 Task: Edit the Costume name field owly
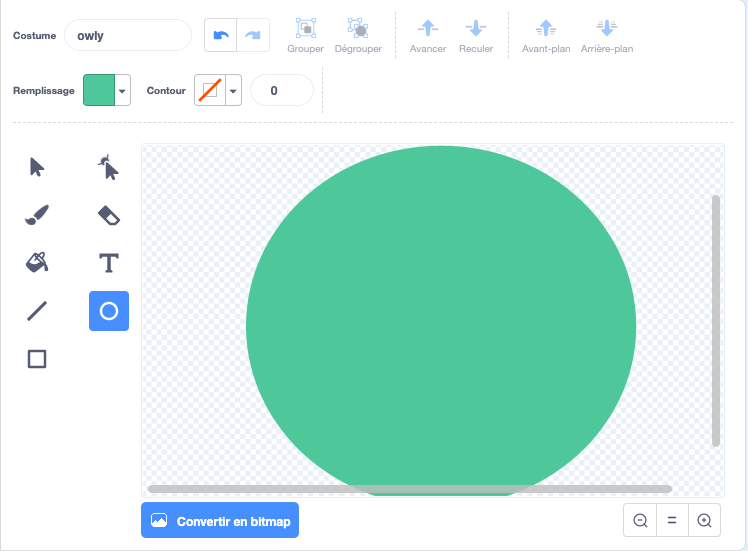pyautogui.click(x=128, y=35)
